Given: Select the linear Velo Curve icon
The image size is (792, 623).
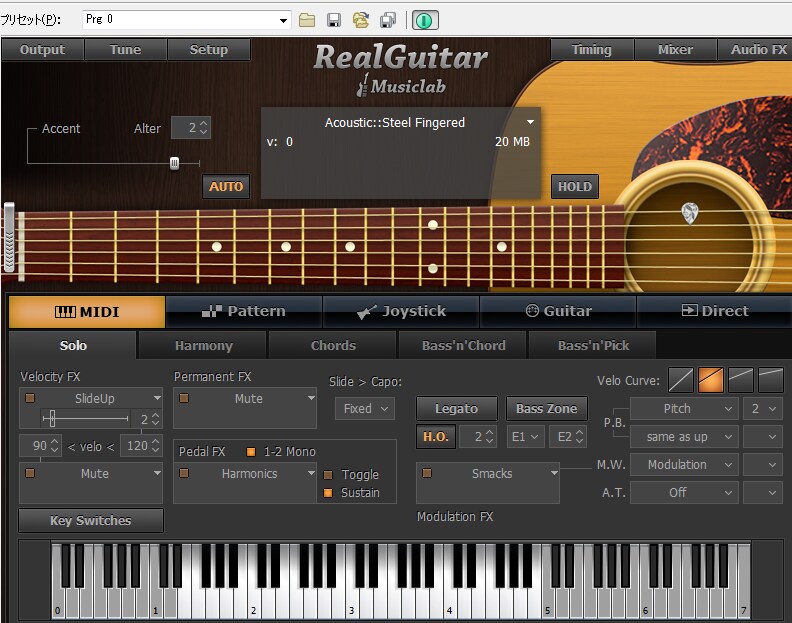Looking at the screenshot, I should [681, 380].
